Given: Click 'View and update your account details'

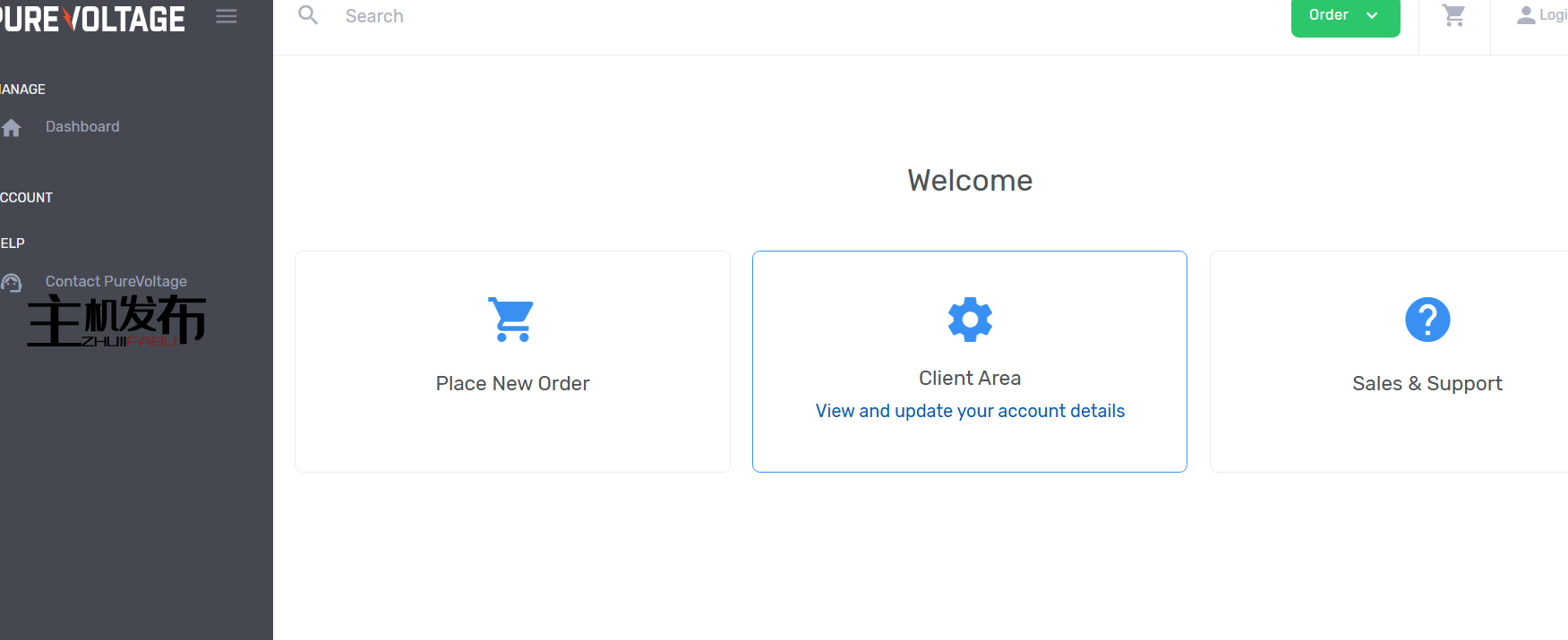Looking at the screenshot, I should click(970, 411).
